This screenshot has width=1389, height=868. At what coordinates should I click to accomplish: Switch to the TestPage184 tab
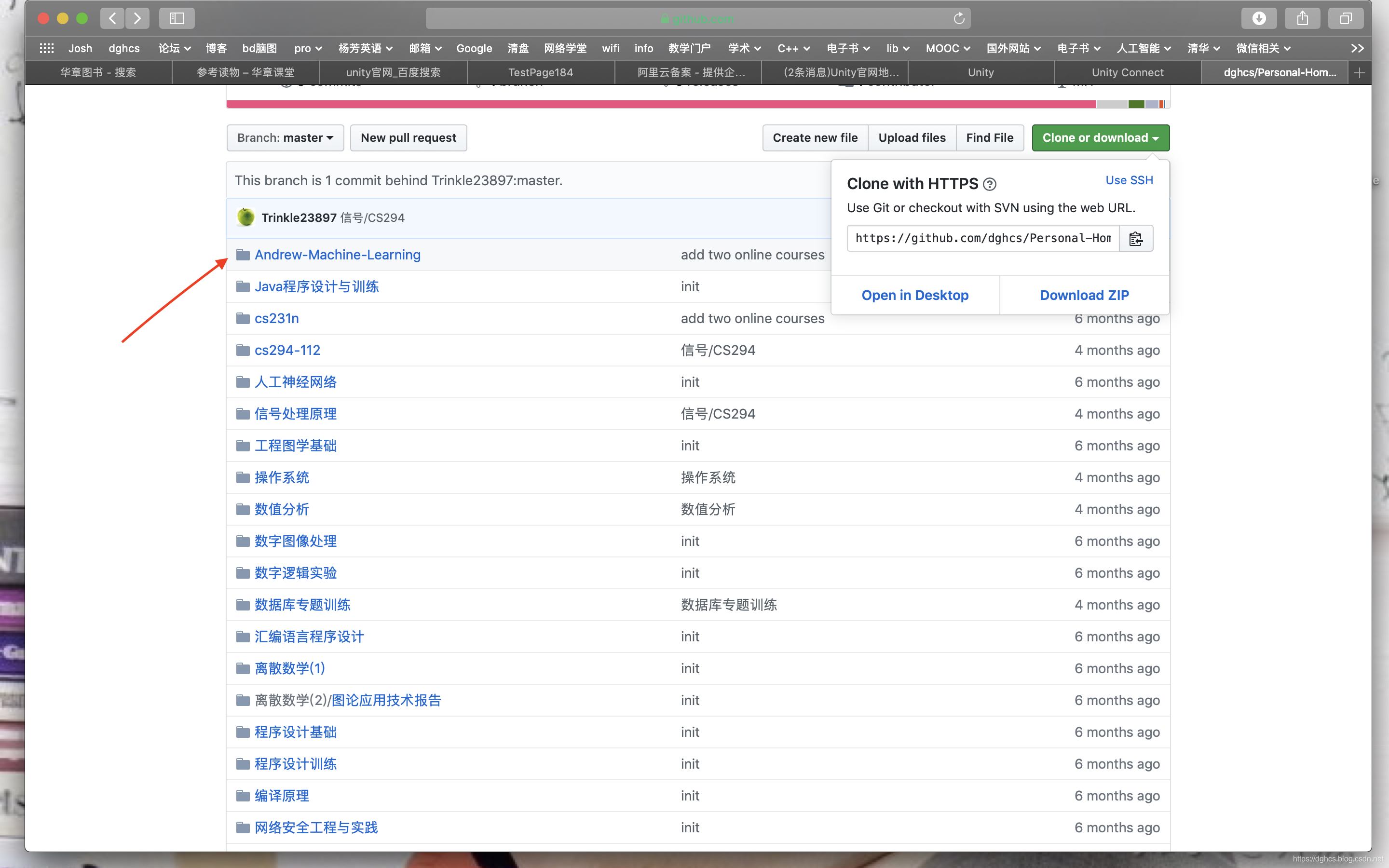(x=540, y=72)
